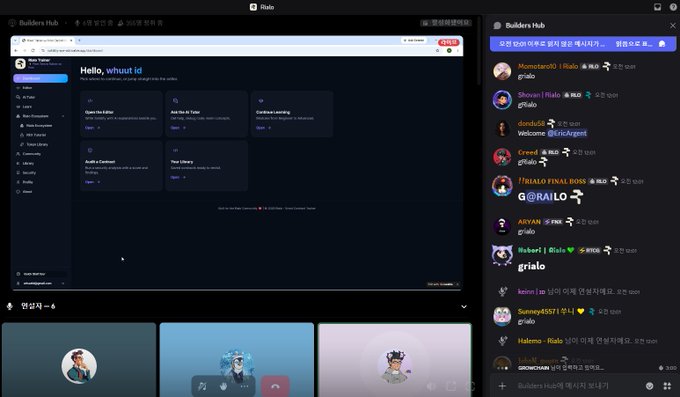Click the chat bubble icon in the panel header
This screenshot has height=397, width=680.
click(497, 26)
